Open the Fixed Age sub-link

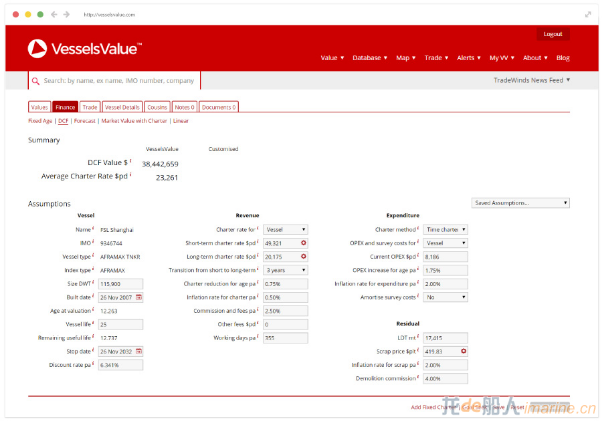(40, 121)
